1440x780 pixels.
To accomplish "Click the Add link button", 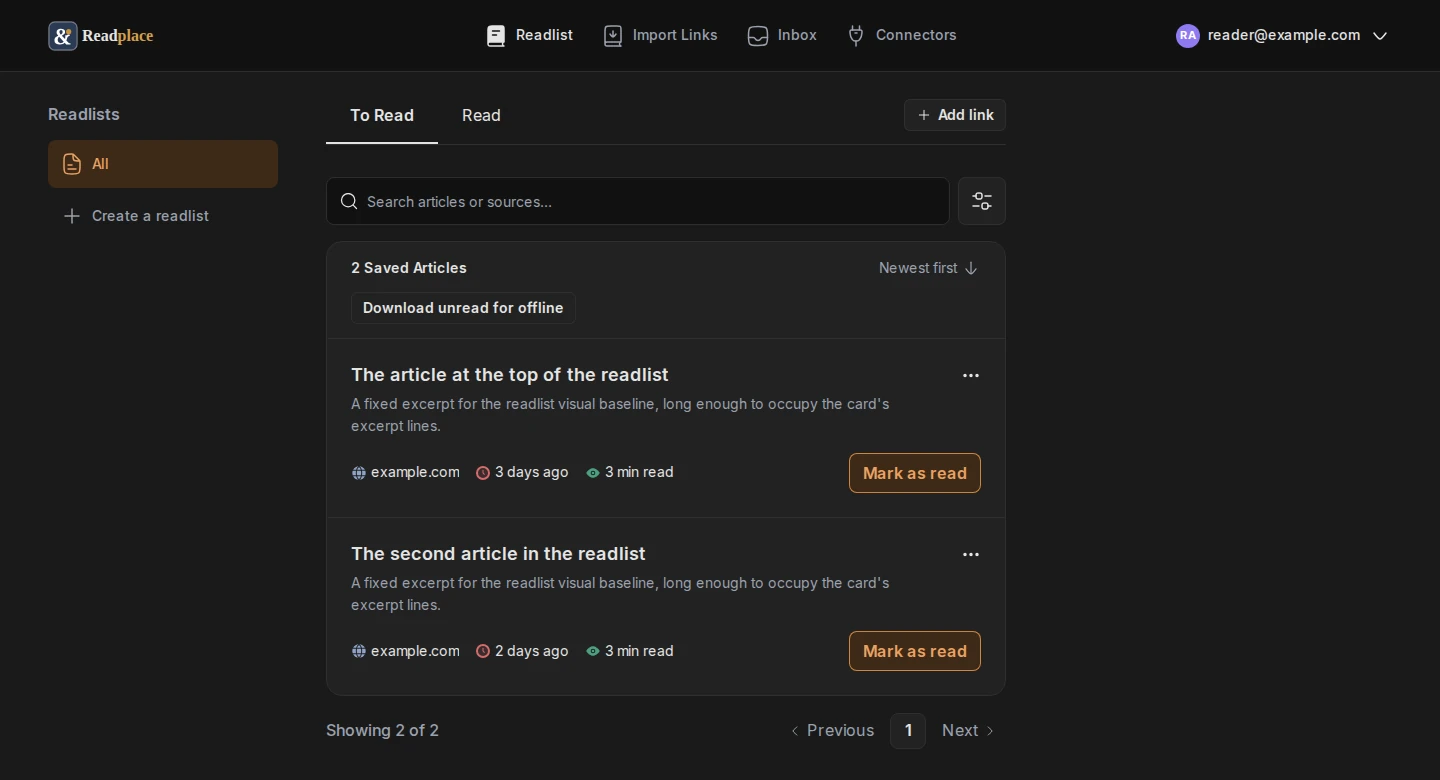I will coord(955,115).
